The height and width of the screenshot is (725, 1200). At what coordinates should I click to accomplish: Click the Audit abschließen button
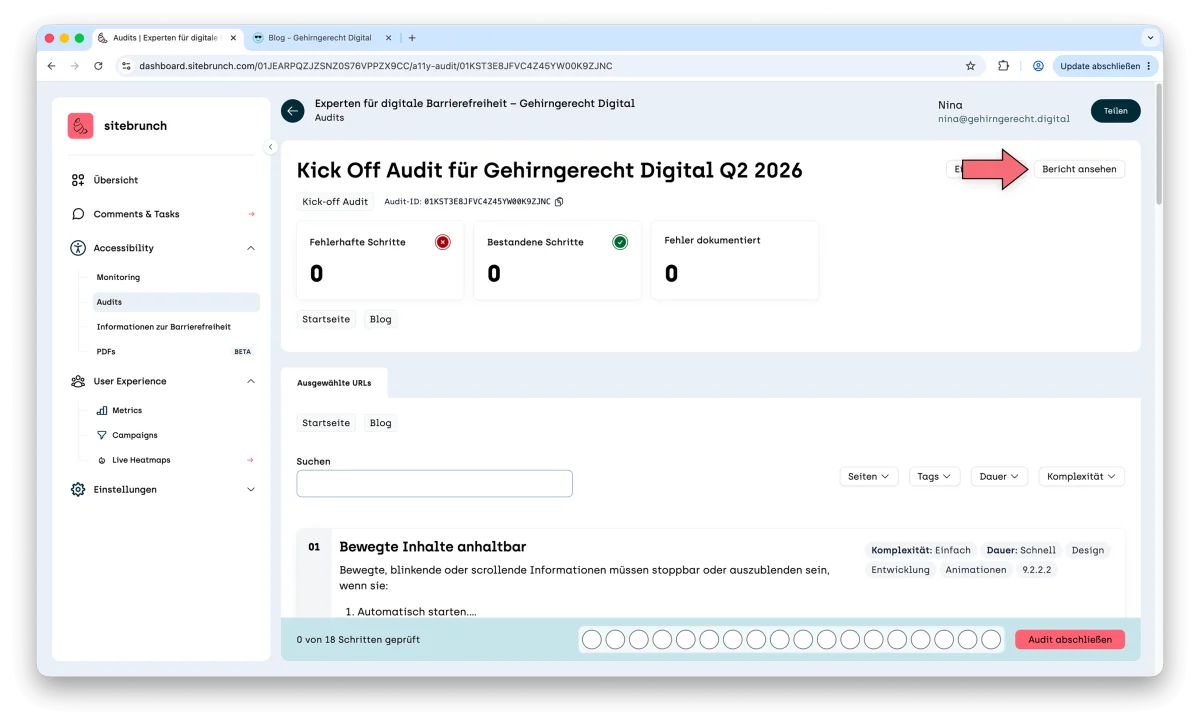pos(1070,639)
